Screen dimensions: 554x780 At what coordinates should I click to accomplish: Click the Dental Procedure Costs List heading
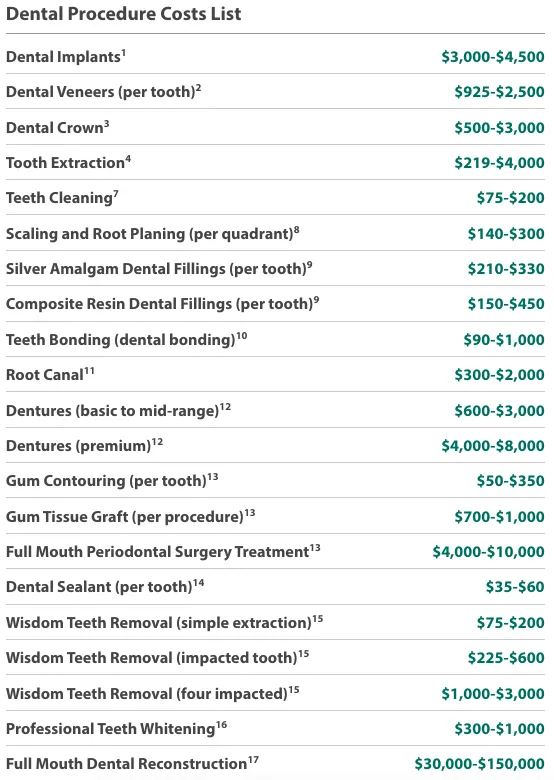pos(123,14)
